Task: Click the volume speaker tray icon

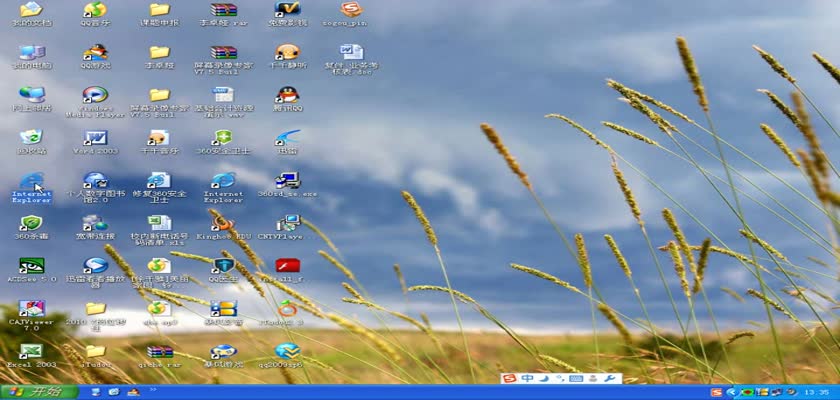Action: tap(791, 393)
